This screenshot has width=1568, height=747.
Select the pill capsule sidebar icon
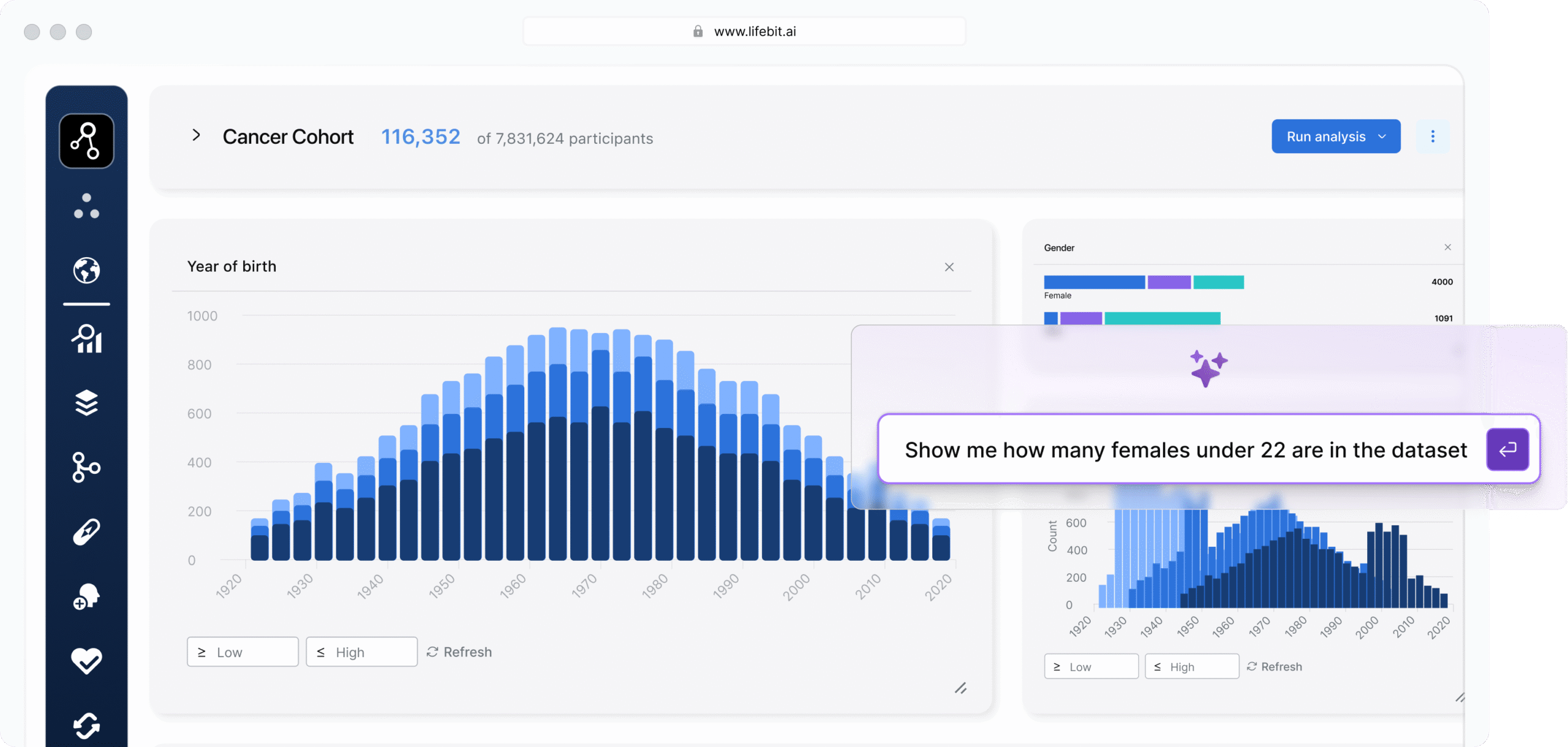pos(86,532)
